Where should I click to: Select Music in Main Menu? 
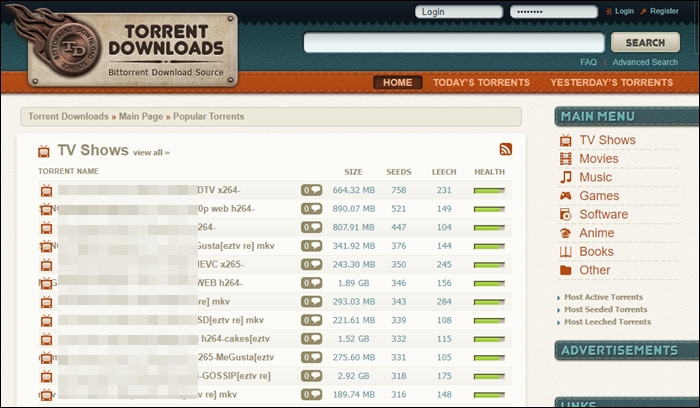click(596, 177)
